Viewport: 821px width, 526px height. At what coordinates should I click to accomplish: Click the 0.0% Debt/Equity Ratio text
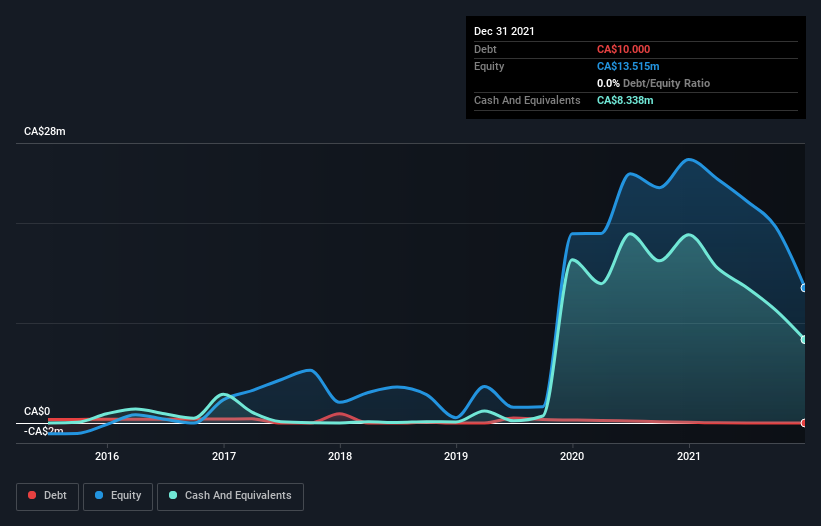click(653, 83)
